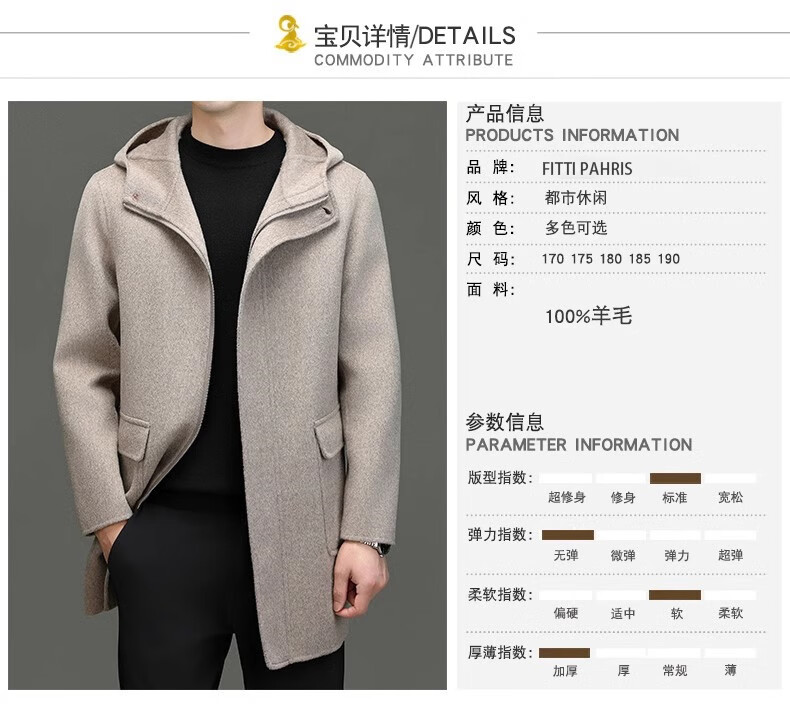Click the highlighted 加厚 thickness bar
The width and height of the screenshot is (790, 716).
(x=564, y=653)
